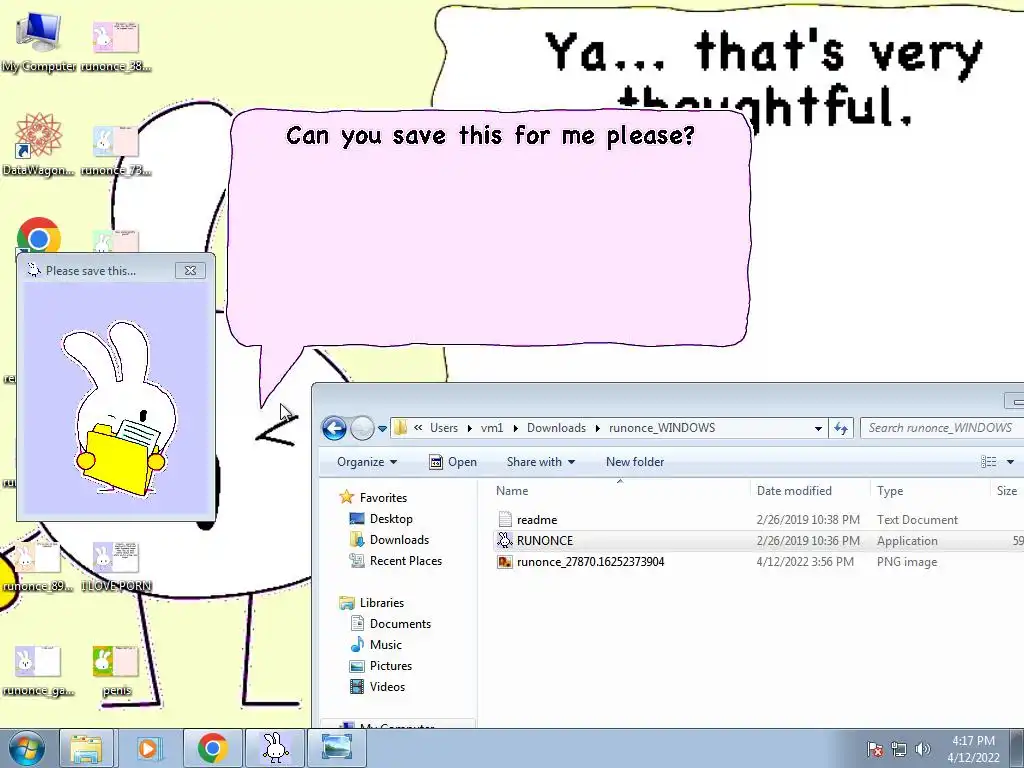Open Recent Places in the navigation pane

pyautogui.click(x=396, y=560)
